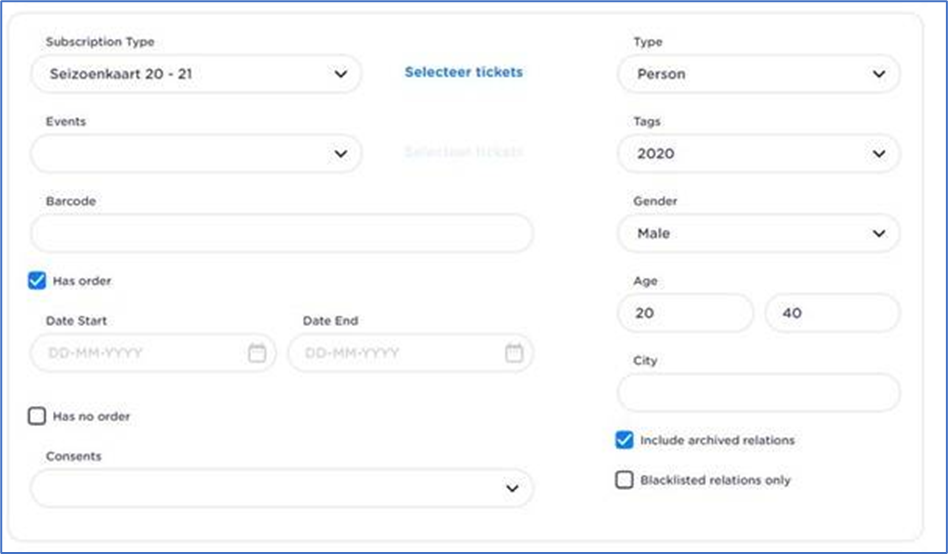Click the Selecteer tickets link beside Subscription Type

coord(463,72)
